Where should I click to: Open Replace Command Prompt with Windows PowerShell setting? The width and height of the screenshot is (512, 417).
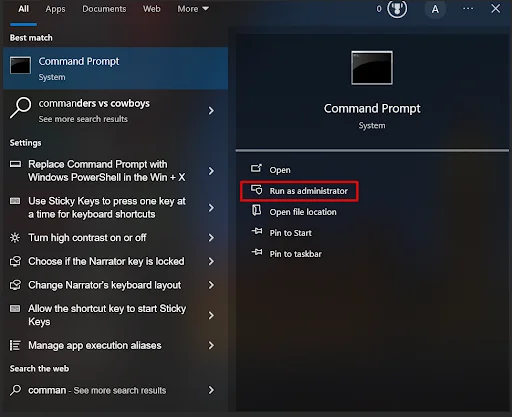[116, 171]
